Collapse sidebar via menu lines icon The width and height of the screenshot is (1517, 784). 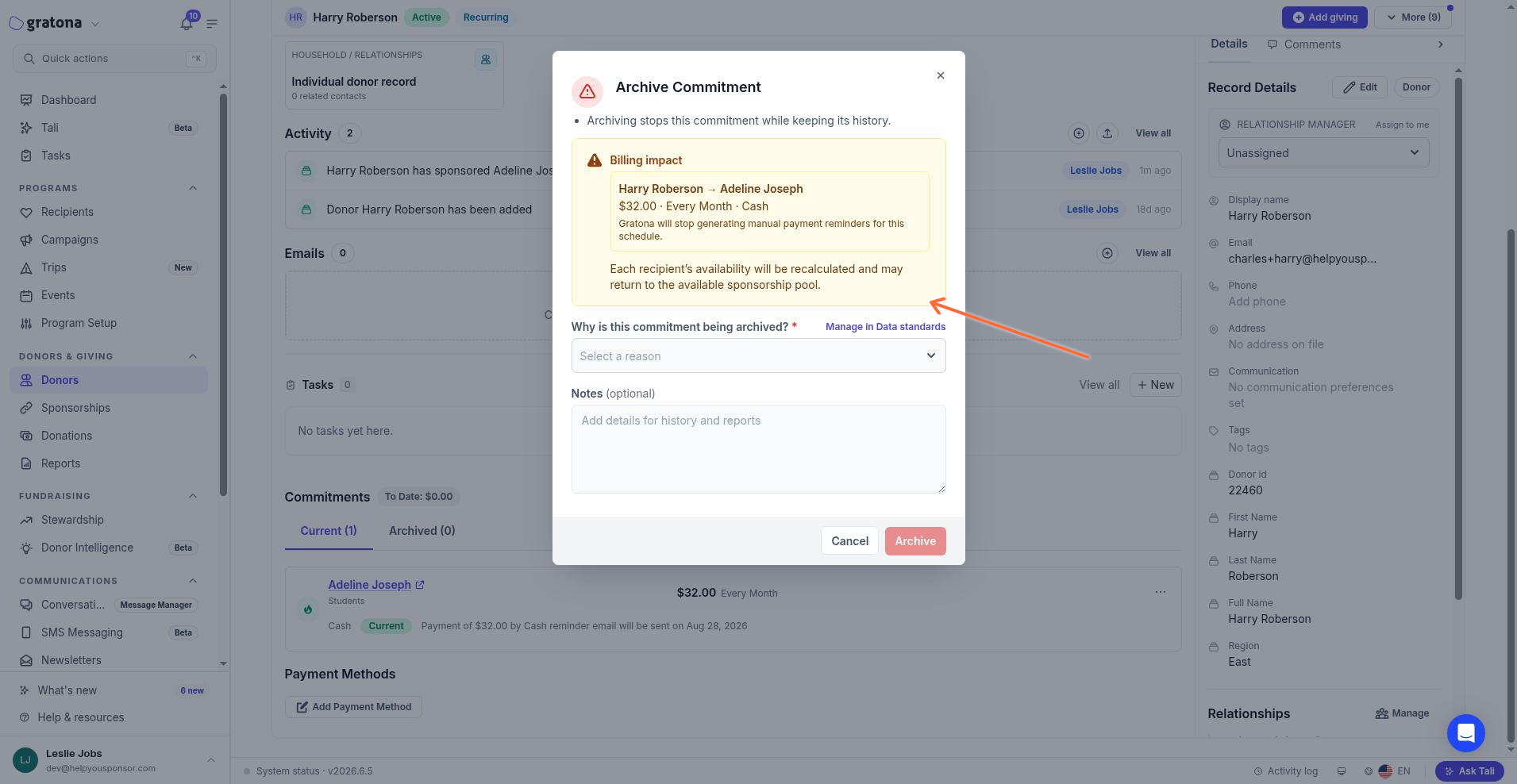(x=212, y=23)
